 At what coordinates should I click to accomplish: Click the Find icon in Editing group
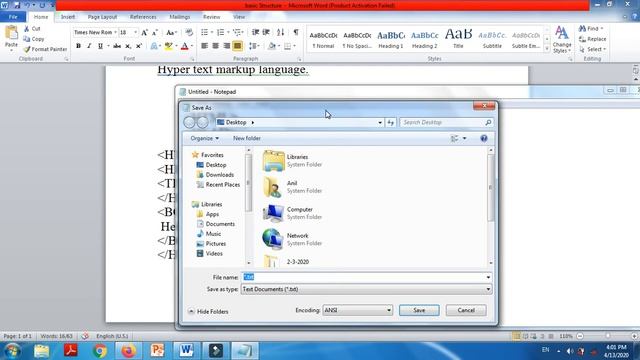coord(583,29)
